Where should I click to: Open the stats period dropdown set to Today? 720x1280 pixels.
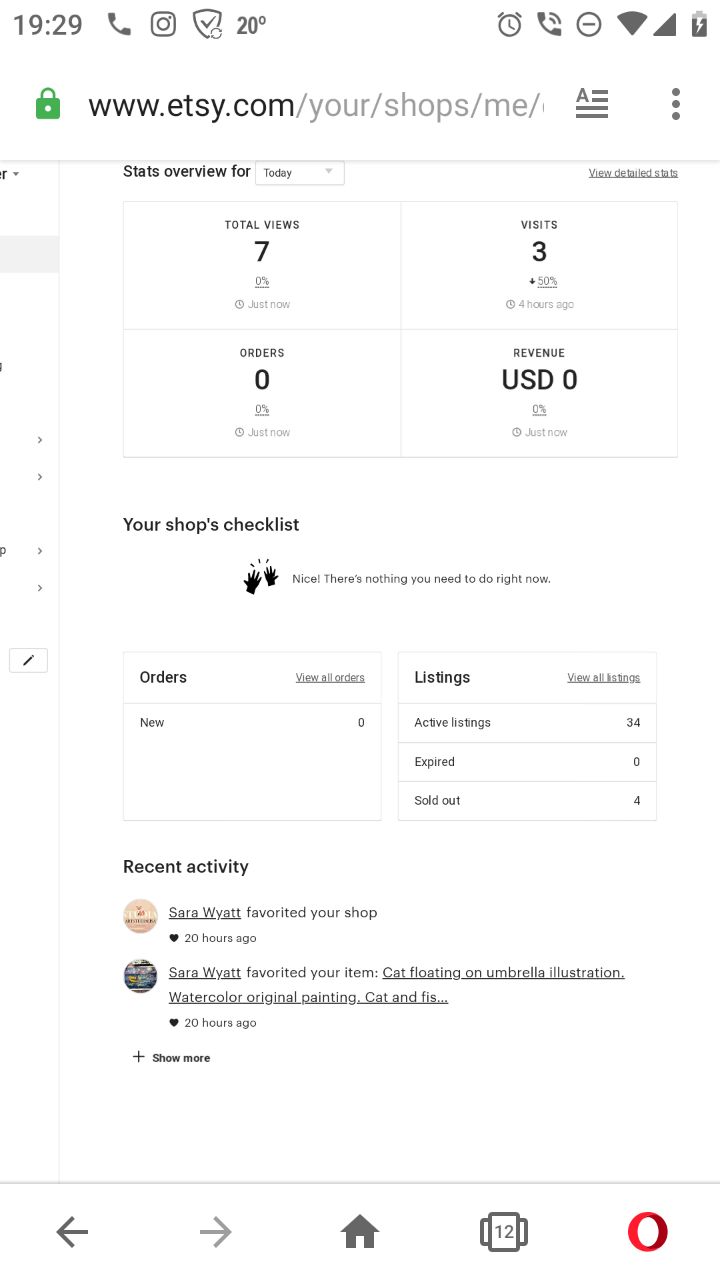point(300,173)
